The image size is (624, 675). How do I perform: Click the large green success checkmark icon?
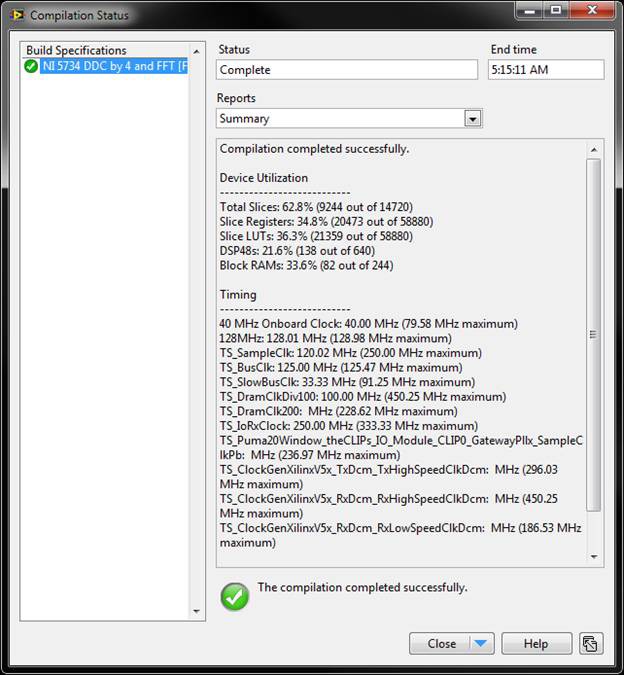point(235,597)
